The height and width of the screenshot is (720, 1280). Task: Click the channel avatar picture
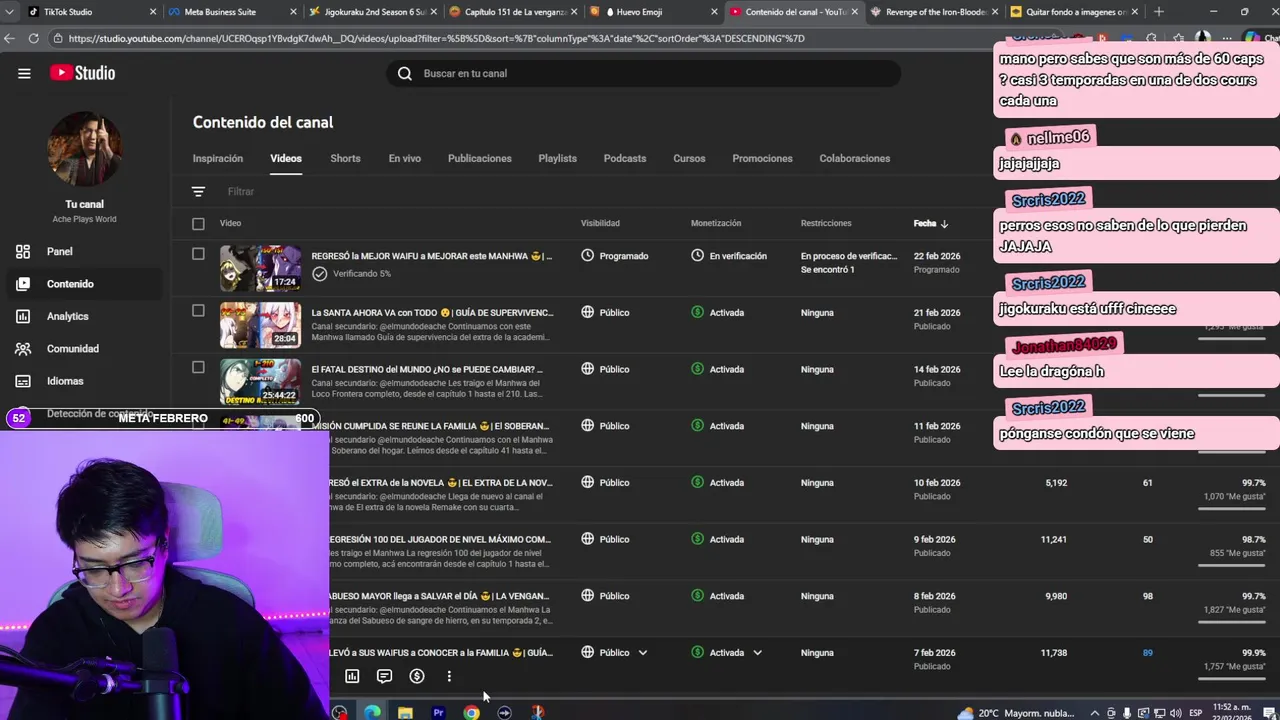coord(85,149)
